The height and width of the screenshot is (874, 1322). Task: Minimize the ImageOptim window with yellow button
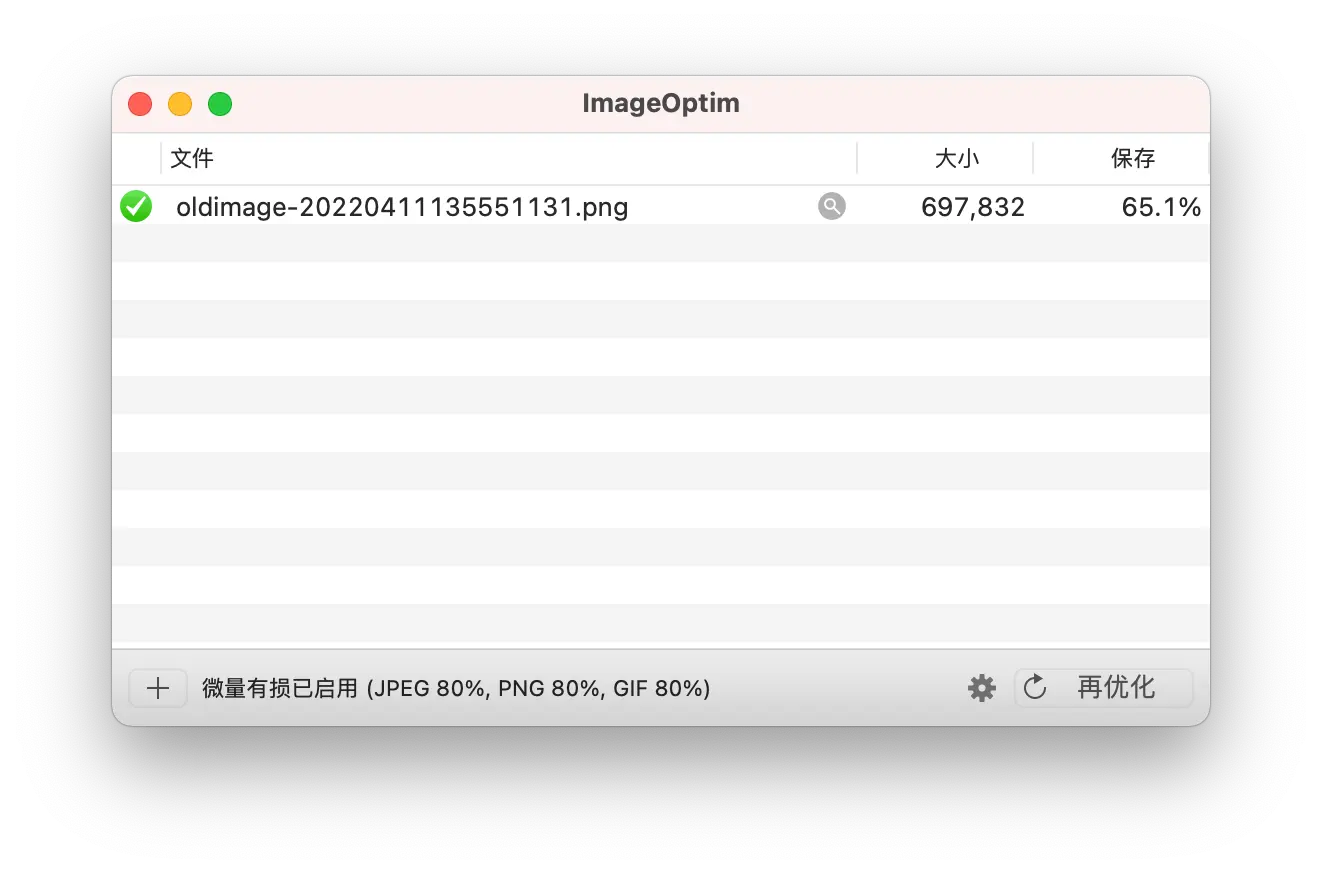(x=180, y=104)
